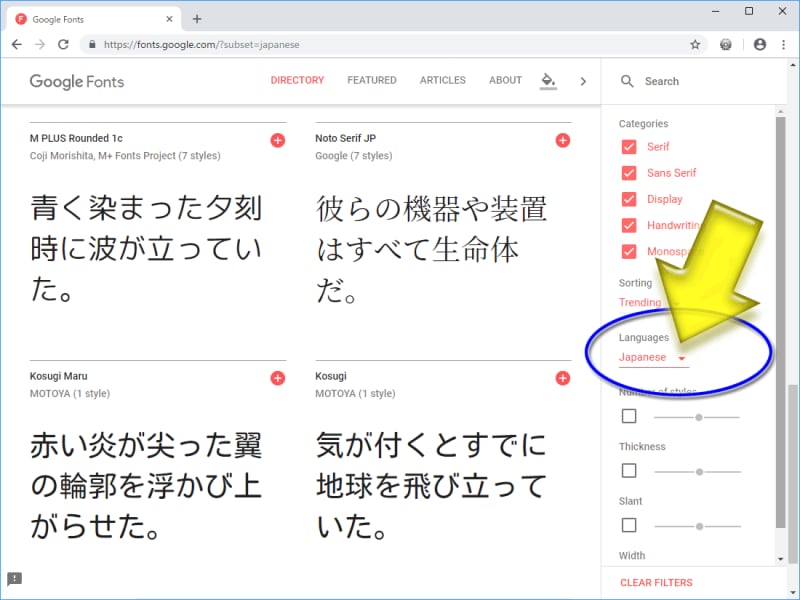Click the search magnifier icon in the sidebar
Viewport: 800px width, 600px height.
coord(626,81)
